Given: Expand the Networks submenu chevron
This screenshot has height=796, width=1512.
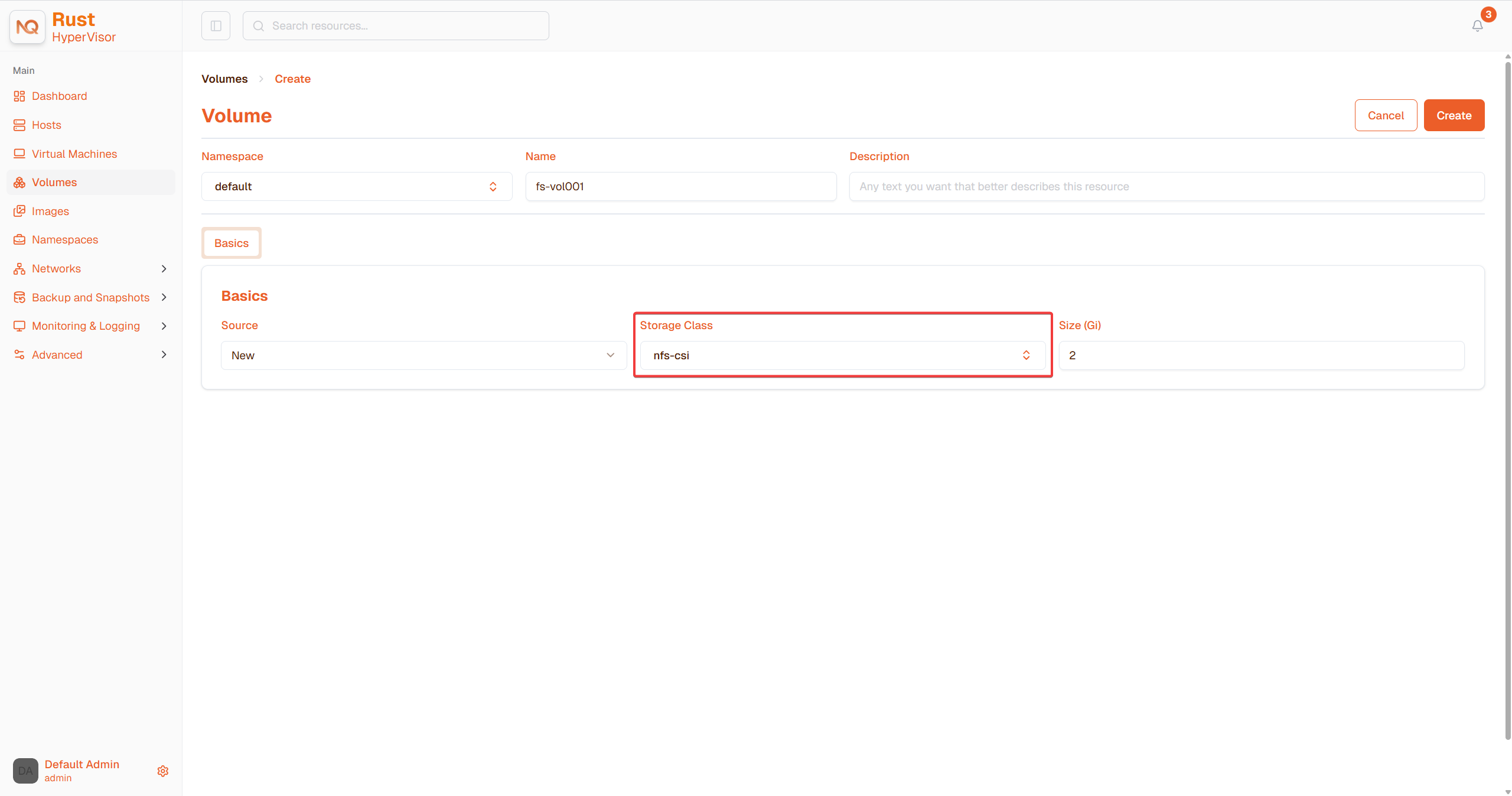Looking at the screenshot, I should pos(164,269).
